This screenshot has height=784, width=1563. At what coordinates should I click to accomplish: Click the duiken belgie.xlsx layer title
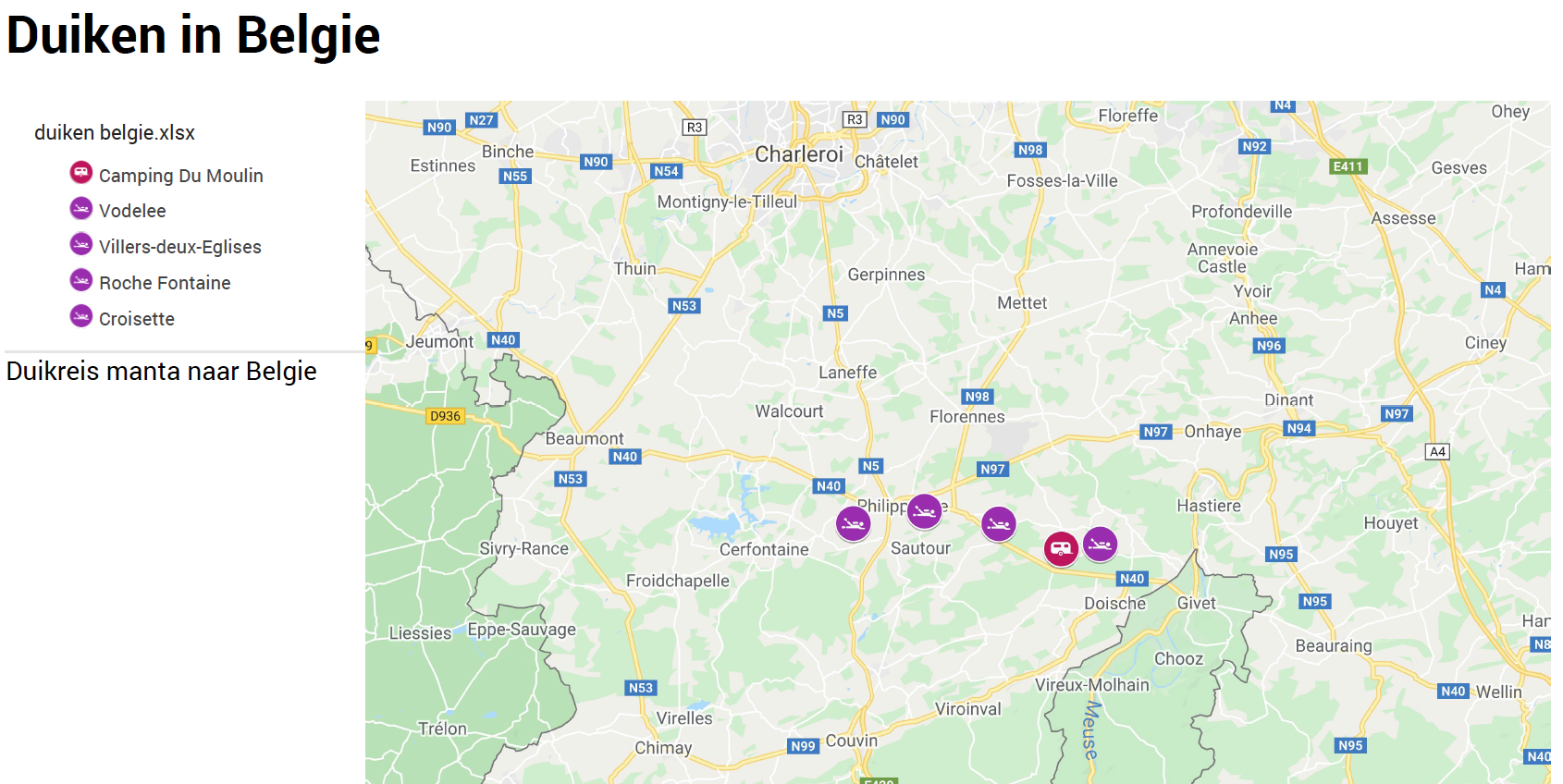[x=115, y=132]
